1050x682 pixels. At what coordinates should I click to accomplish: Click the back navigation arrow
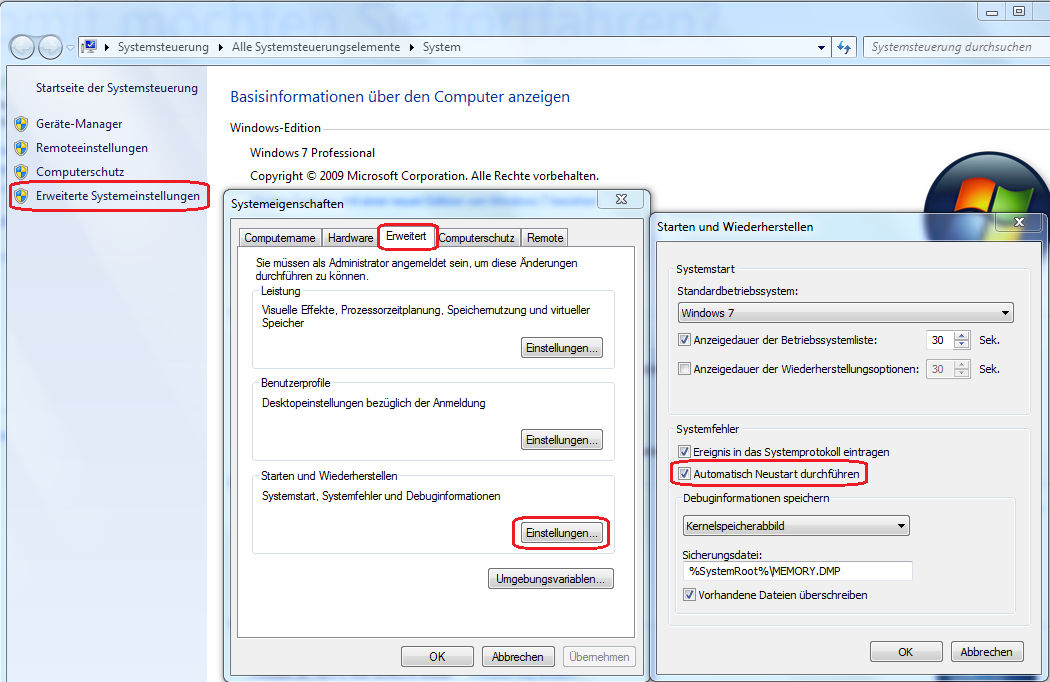22,48
